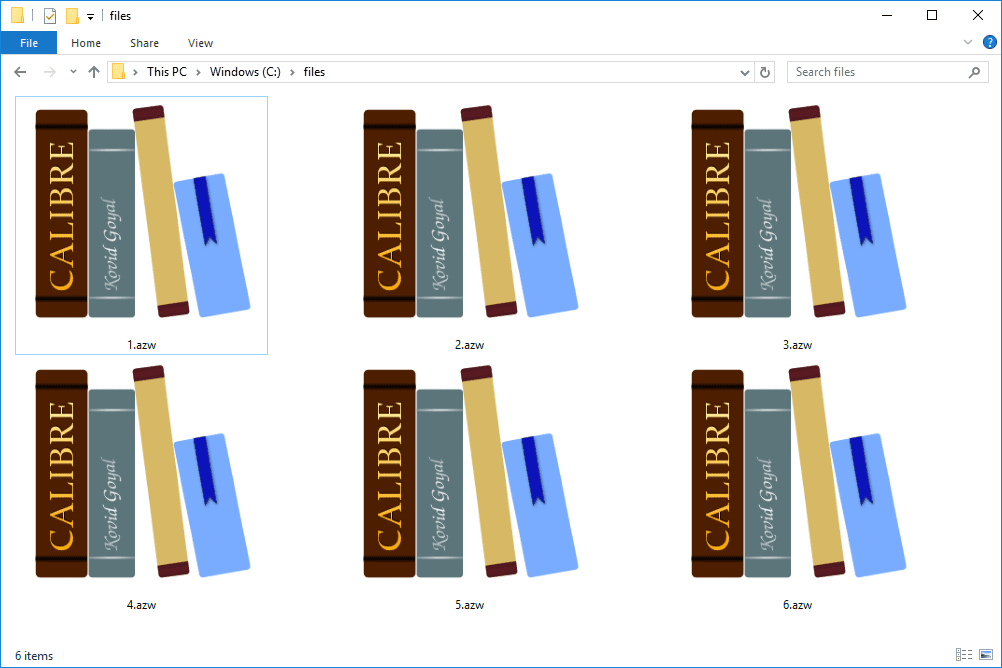This screenshot has height=668, width=1002.
Task: Click the search magnifier in the search box
Action: [x=974, y=71]
